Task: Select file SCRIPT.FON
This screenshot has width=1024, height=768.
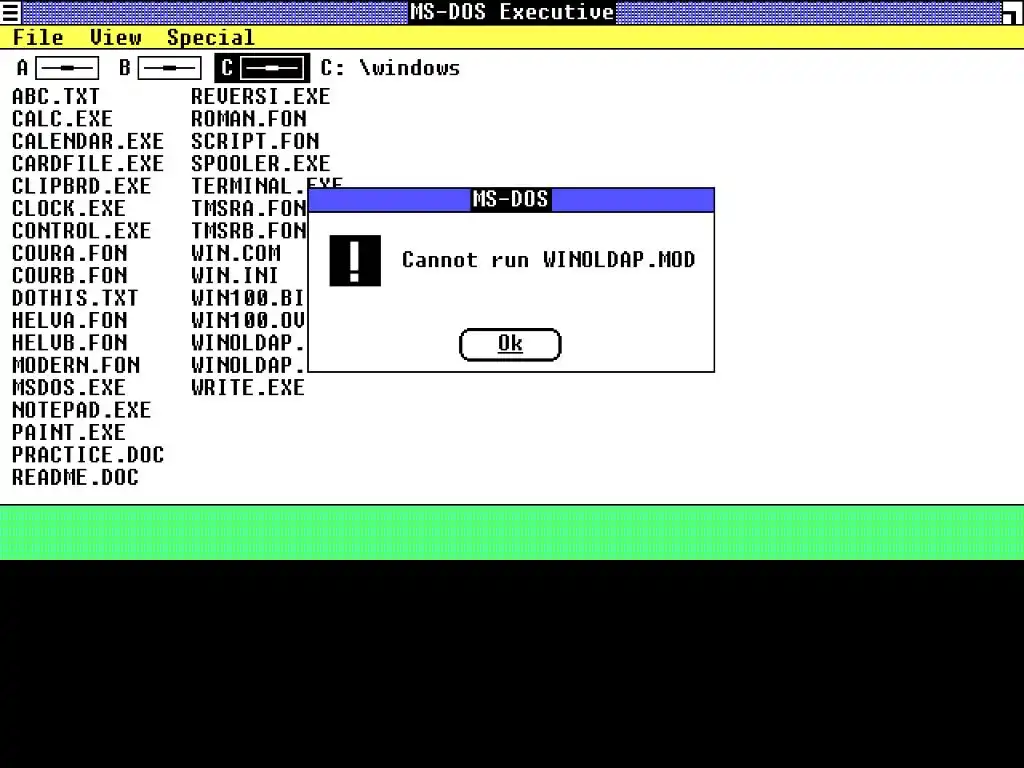Action: point(255,141)
